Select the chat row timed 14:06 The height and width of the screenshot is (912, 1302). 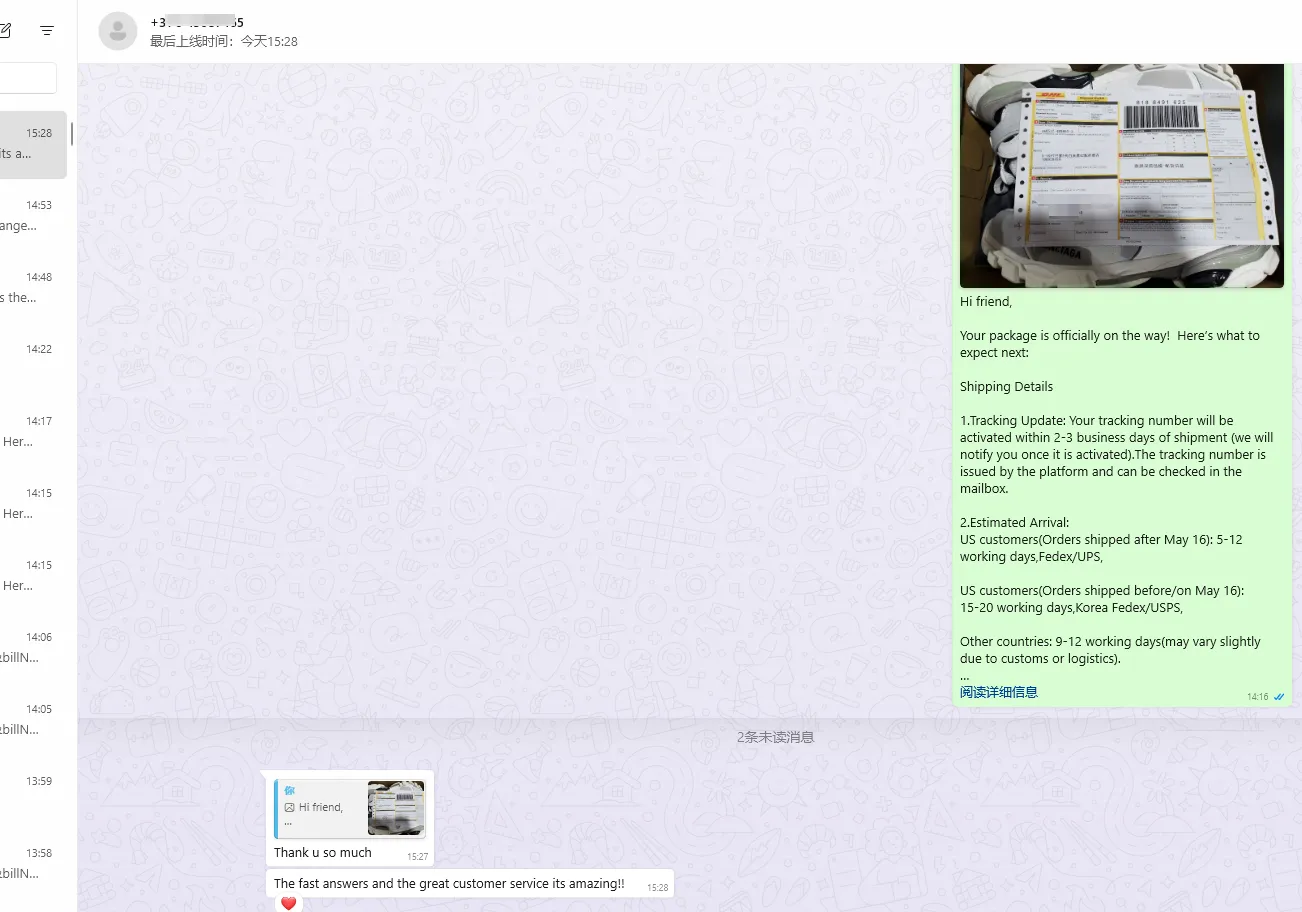pyautogui.click(x=33, y=648)
